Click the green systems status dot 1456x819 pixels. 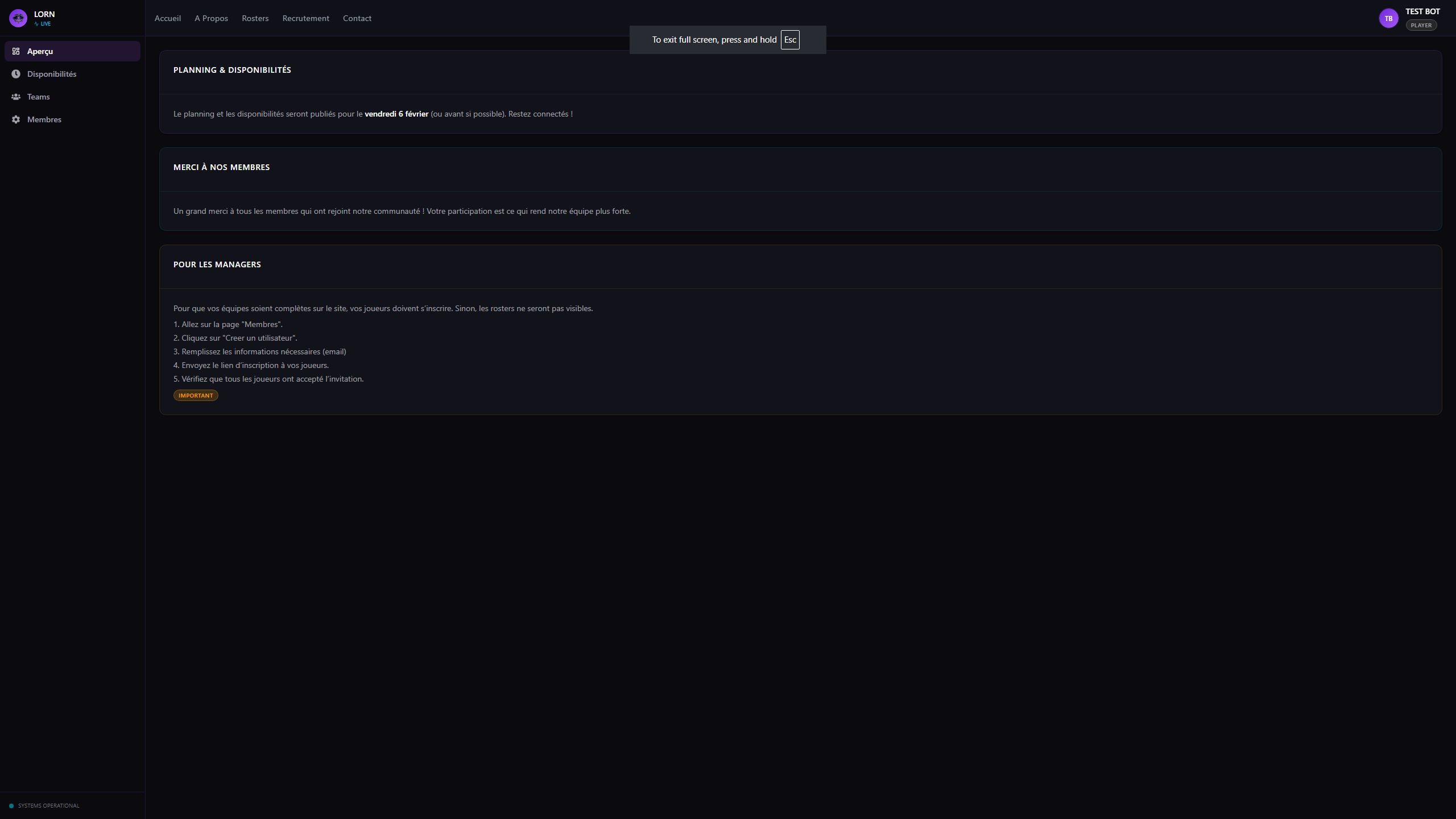(x=11, y=805)
